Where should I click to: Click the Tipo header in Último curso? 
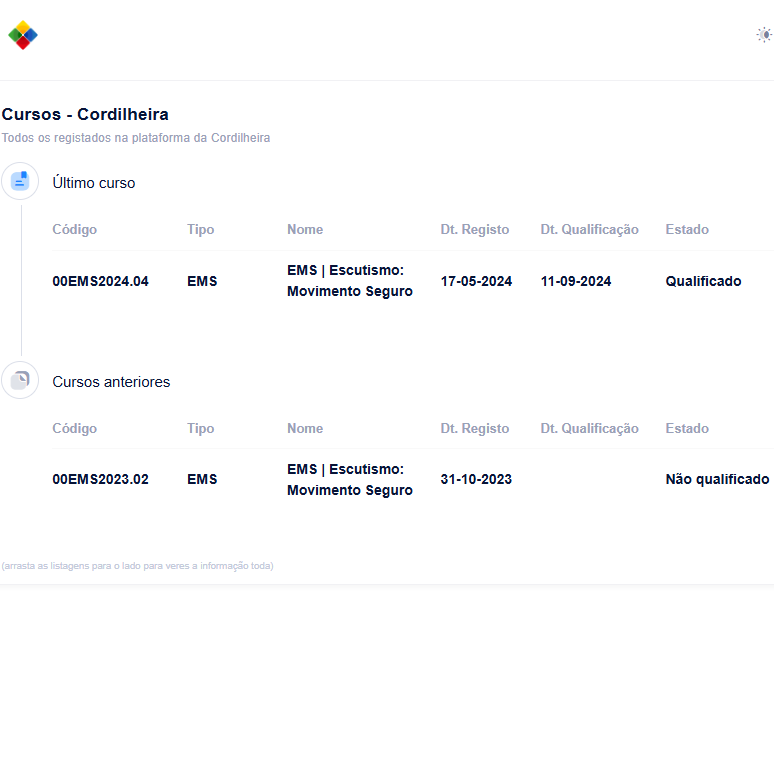click(200, 230)
